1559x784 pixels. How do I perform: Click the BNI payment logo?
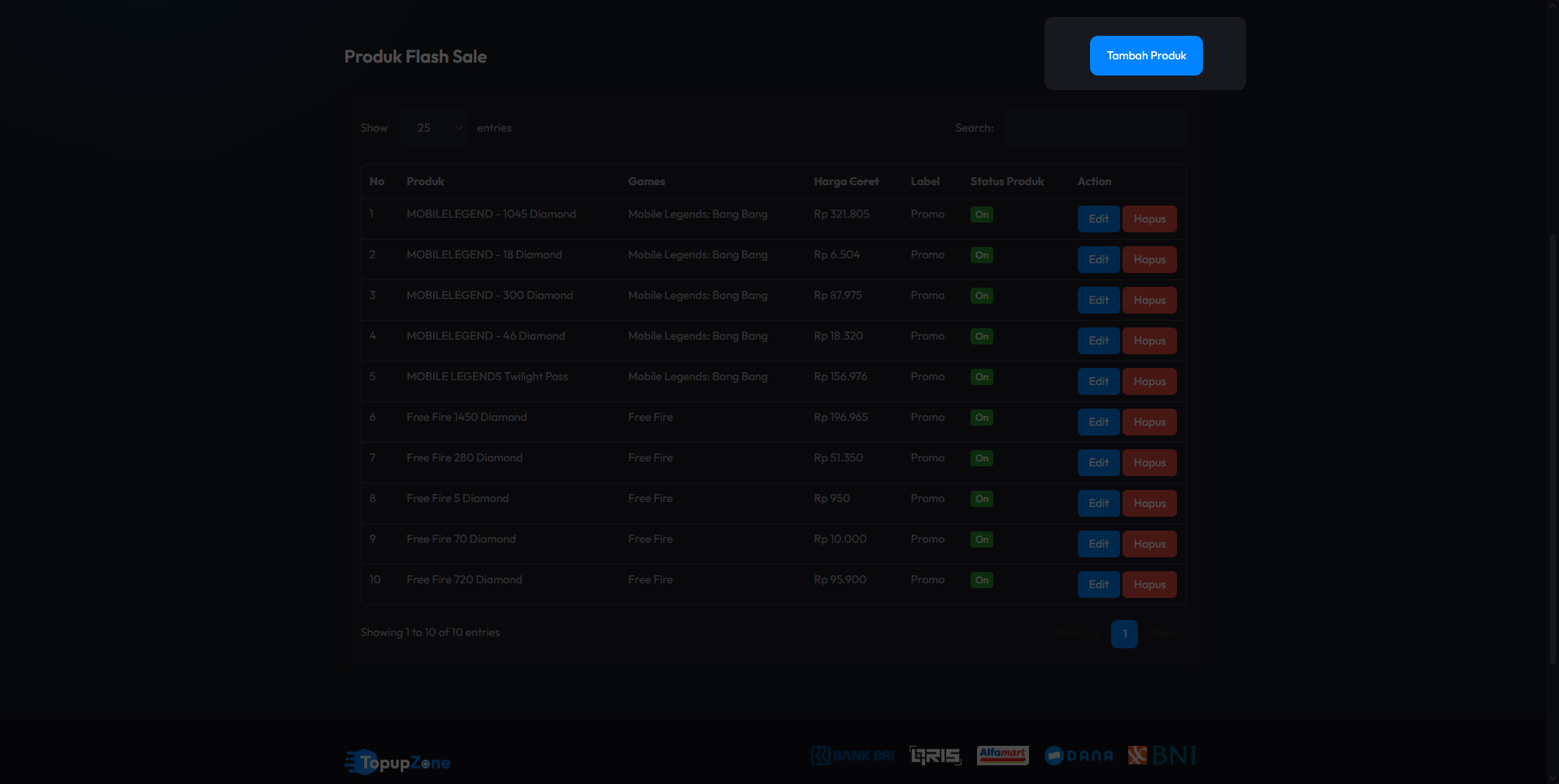(1162, 756)
